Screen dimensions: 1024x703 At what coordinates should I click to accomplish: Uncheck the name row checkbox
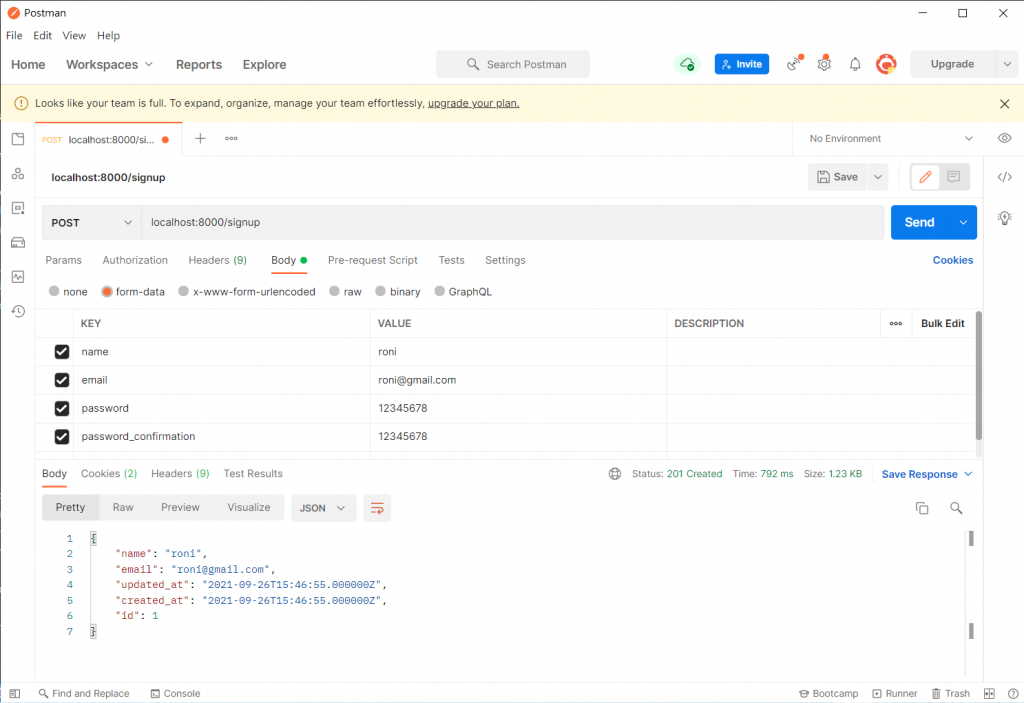pyautogui.click(x=62, y=352)
